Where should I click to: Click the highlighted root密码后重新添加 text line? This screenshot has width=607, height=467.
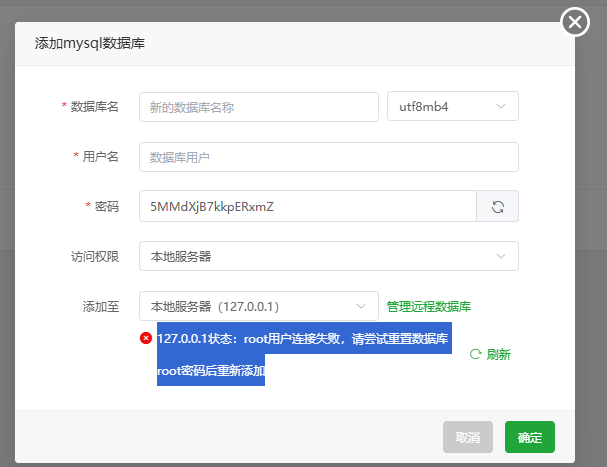tap(211, 371)
